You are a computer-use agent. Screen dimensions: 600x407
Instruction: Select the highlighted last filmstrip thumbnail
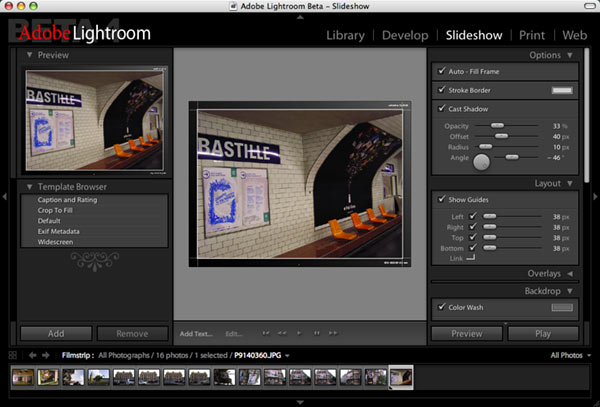[x=401, y=377]
